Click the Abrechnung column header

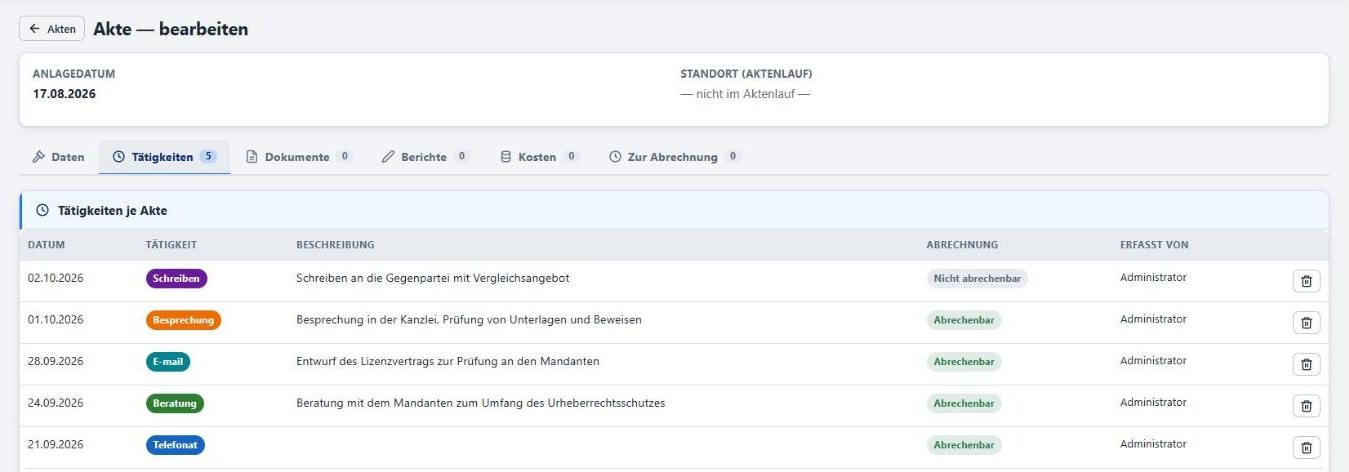[x=962, y=245]
